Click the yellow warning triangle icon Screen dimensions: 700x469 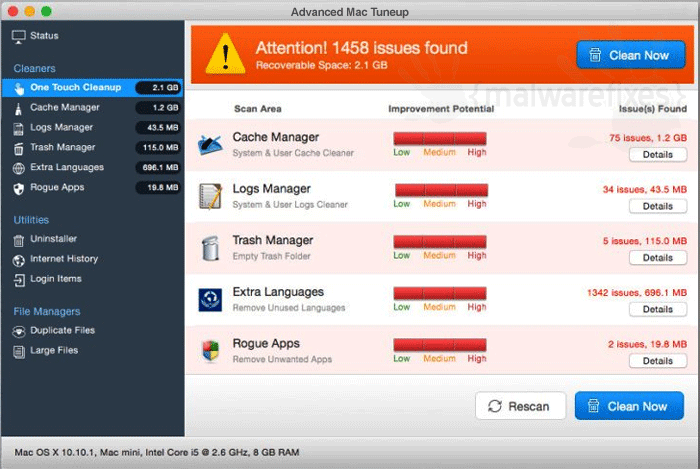tap(225, 54)
